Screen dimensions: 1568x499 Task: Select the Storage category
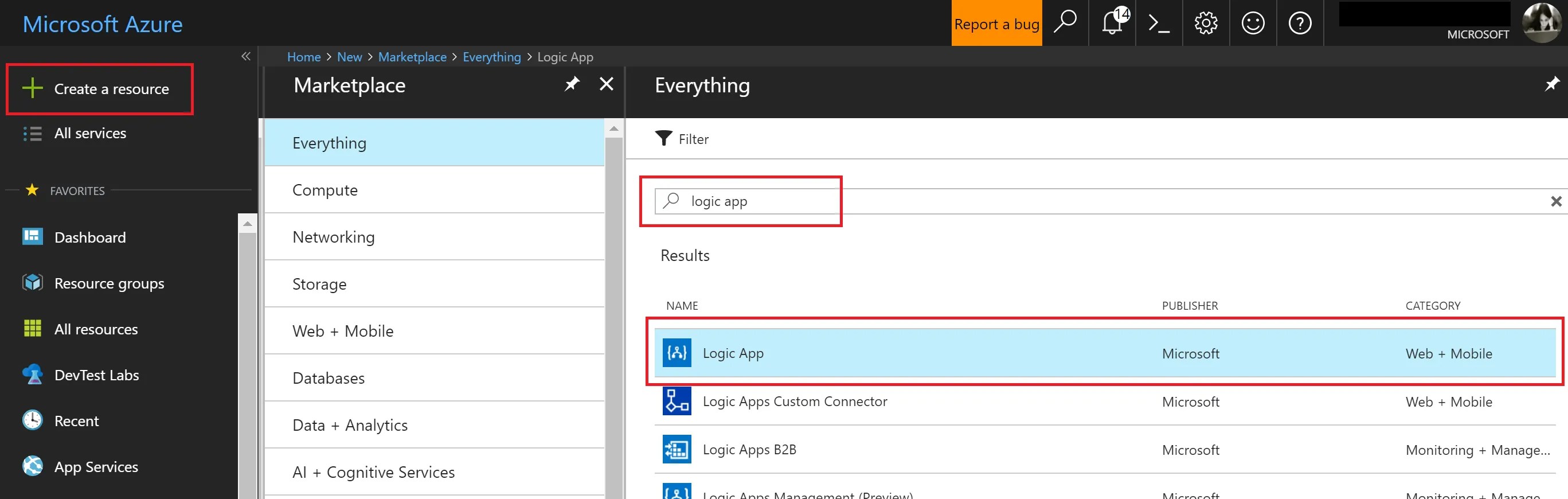[435, 284]
